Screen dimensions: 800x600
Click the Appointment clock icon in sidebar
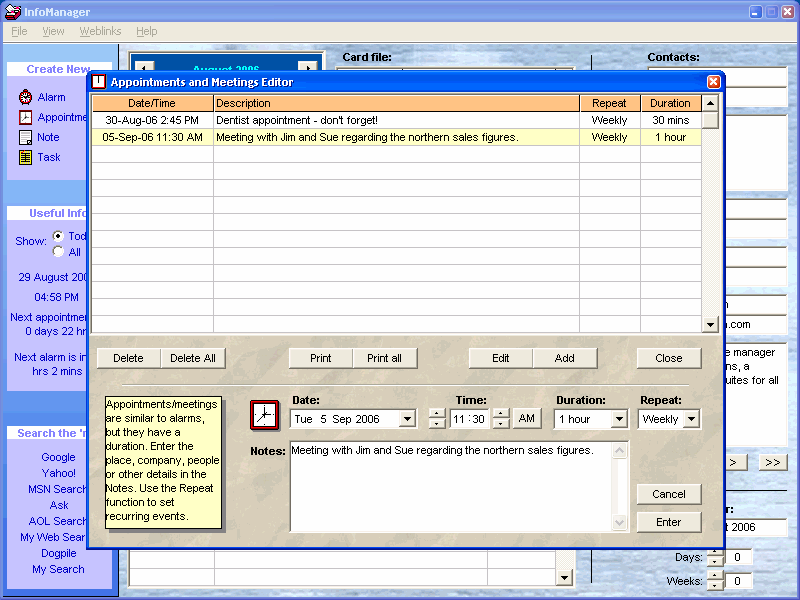click(x=25, y=117)
